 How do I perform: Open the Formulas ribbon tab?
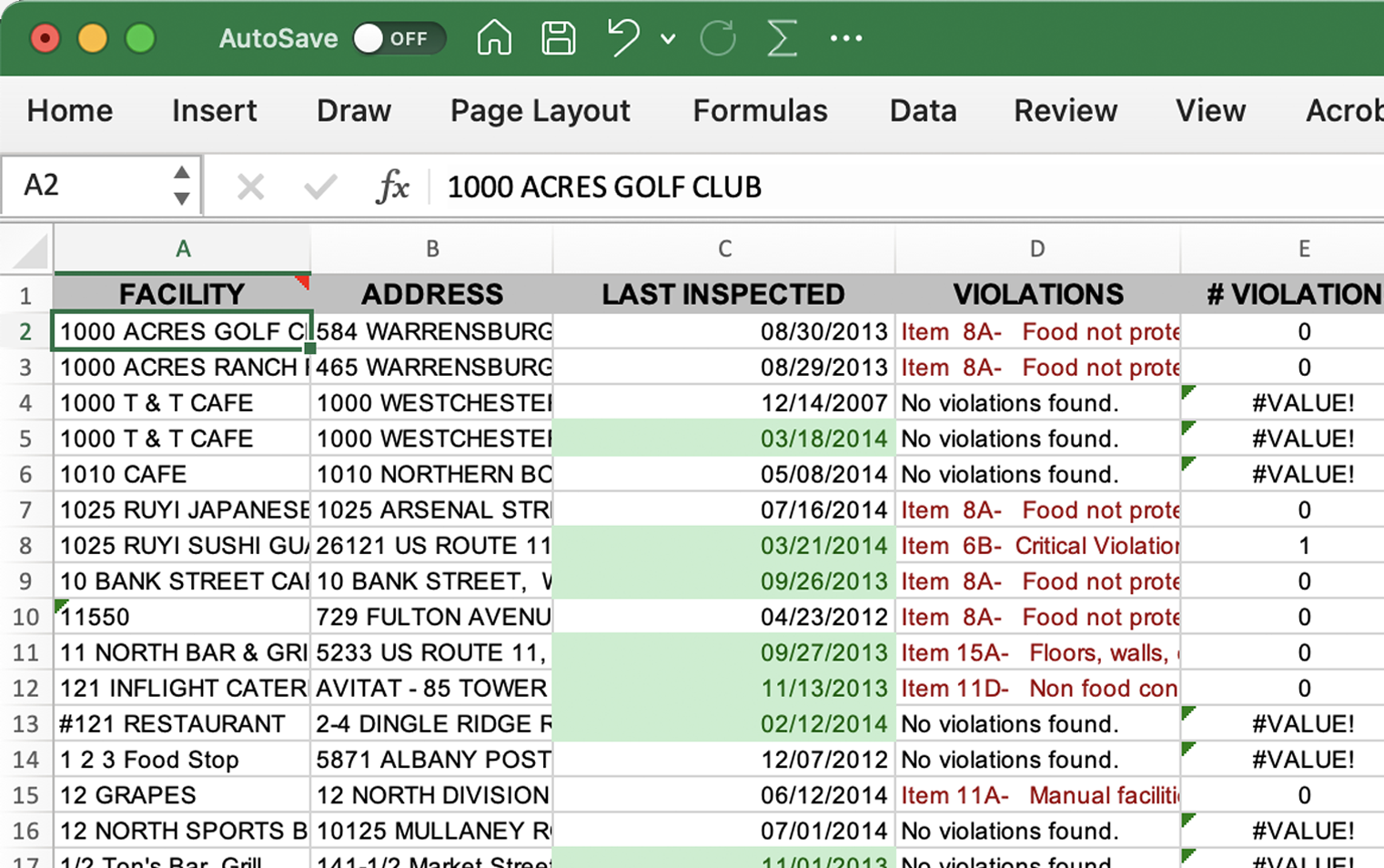point(760,111)
